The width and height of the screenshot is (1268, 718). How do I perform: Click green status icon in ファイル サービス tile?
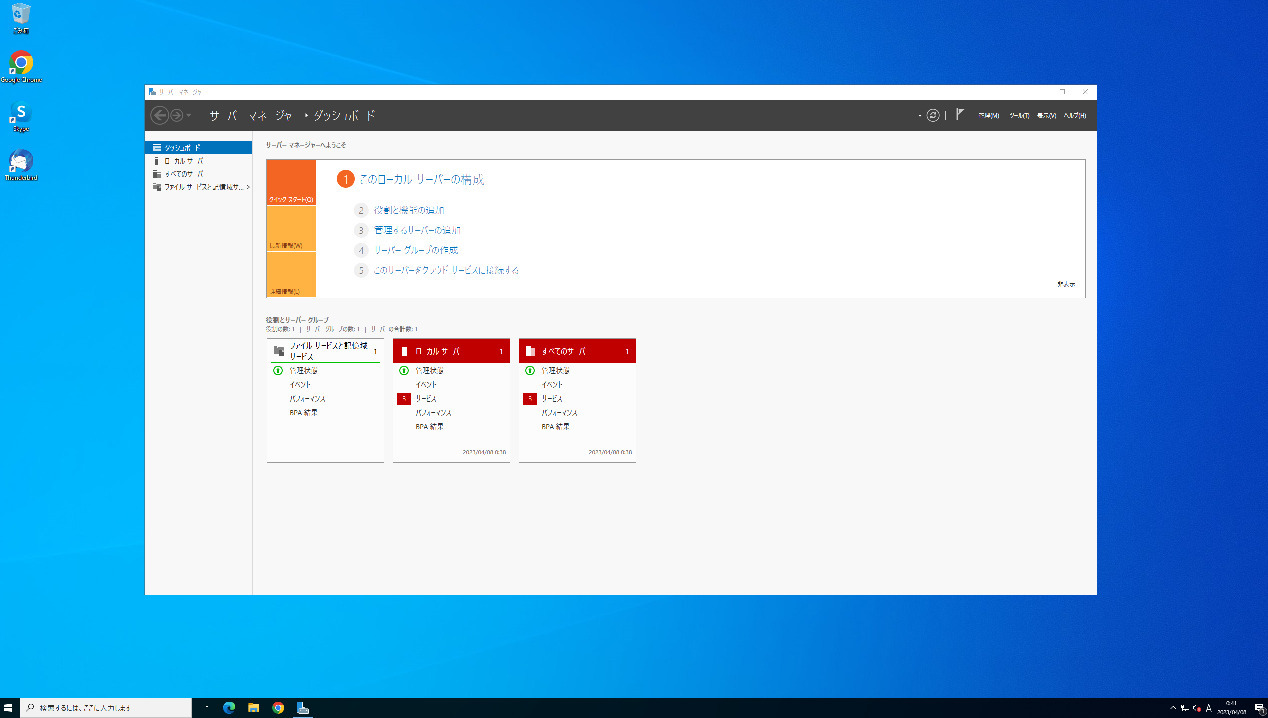278,370
